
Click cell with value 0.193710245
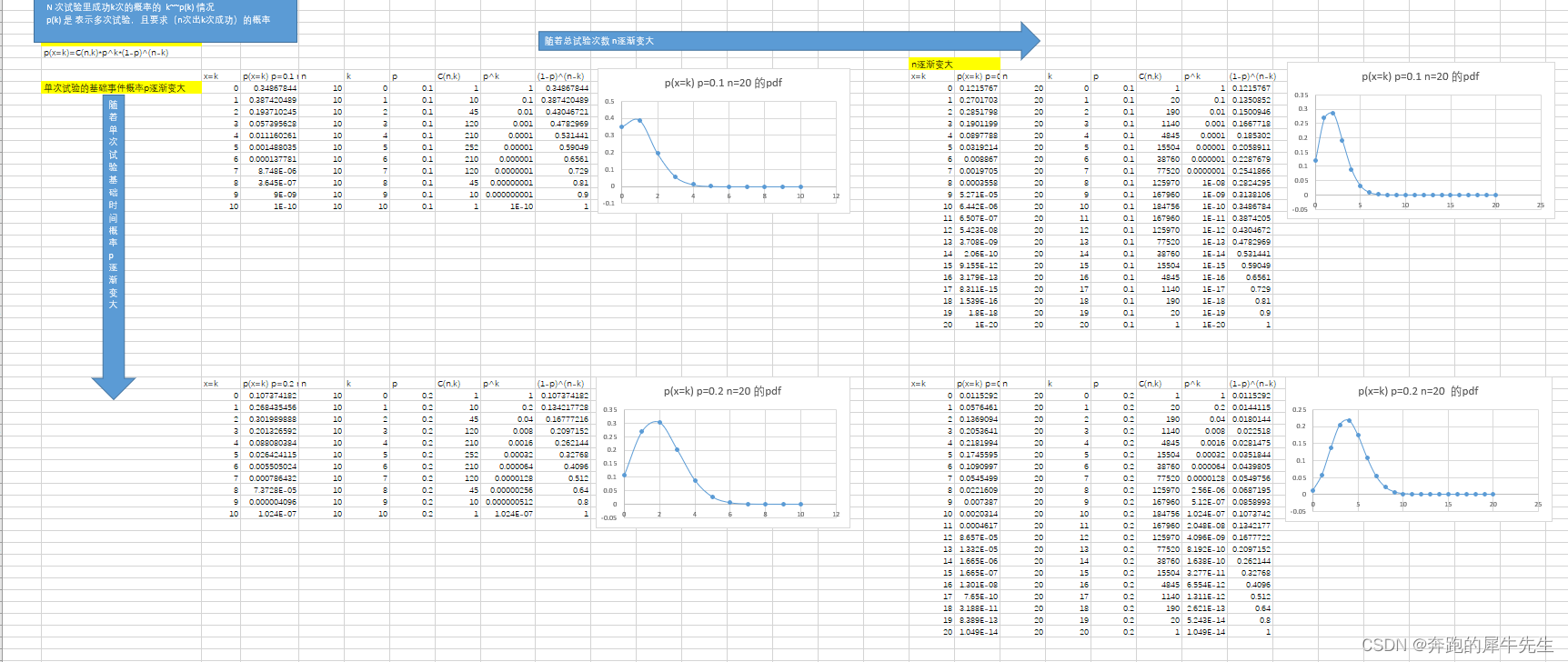(x=270, y=112)
